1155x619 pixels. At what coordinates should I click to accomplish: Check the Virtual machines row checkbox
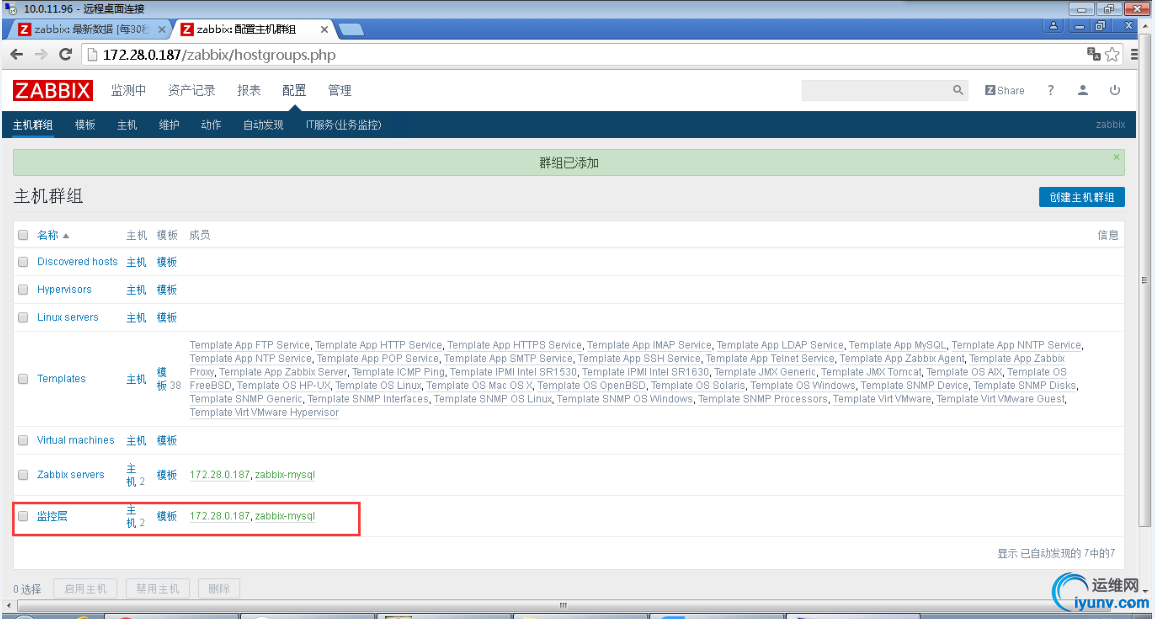click(23, 441)
